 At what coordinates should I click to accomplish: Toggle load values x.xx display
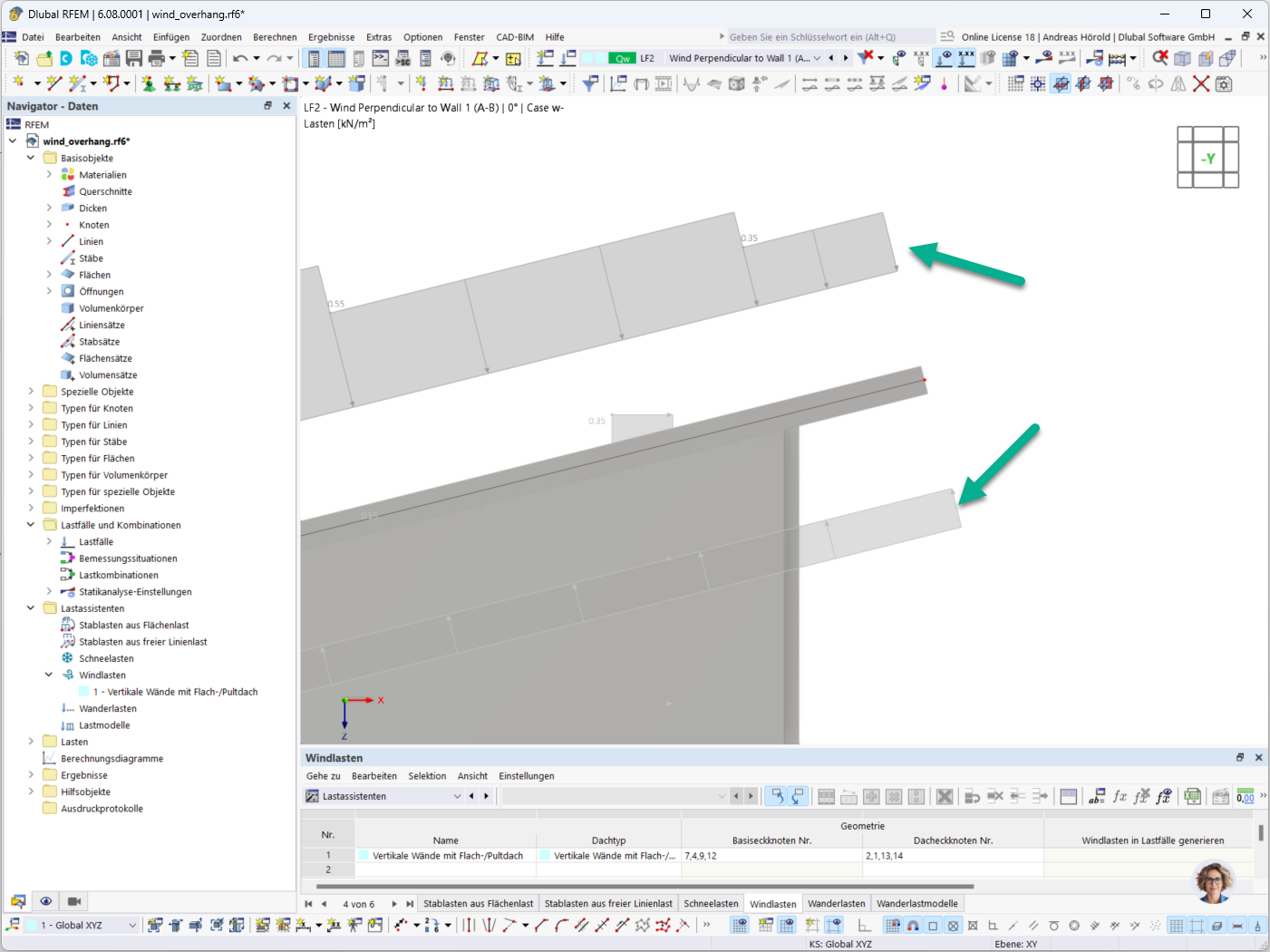point(966,58)
